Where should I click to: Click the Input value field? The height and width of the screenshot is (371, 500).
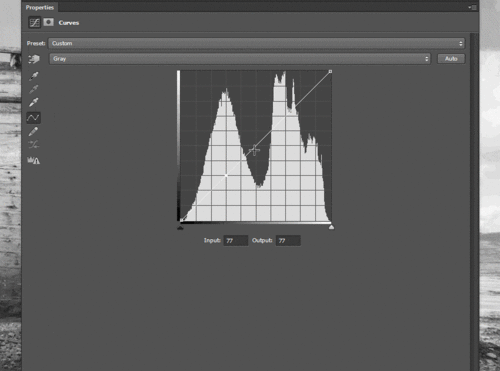236,240
